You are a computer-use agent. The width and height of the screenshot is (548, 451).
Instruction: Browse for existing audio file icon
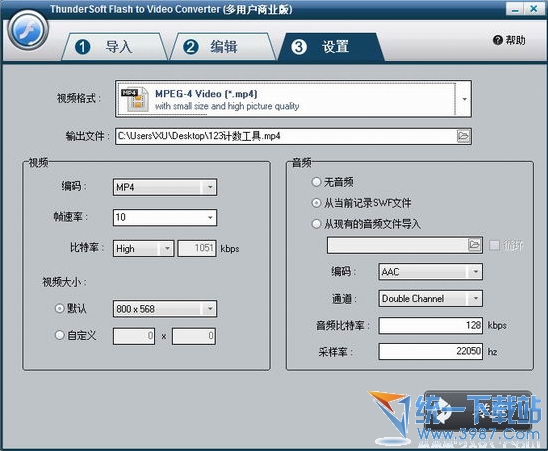pyautogui.click(x=475, y=245)
